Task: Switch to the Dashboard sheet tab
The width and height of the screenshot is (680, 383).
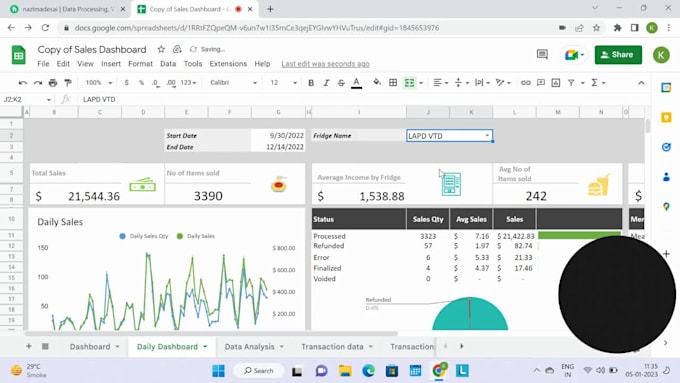Action: tap(90, 346)
